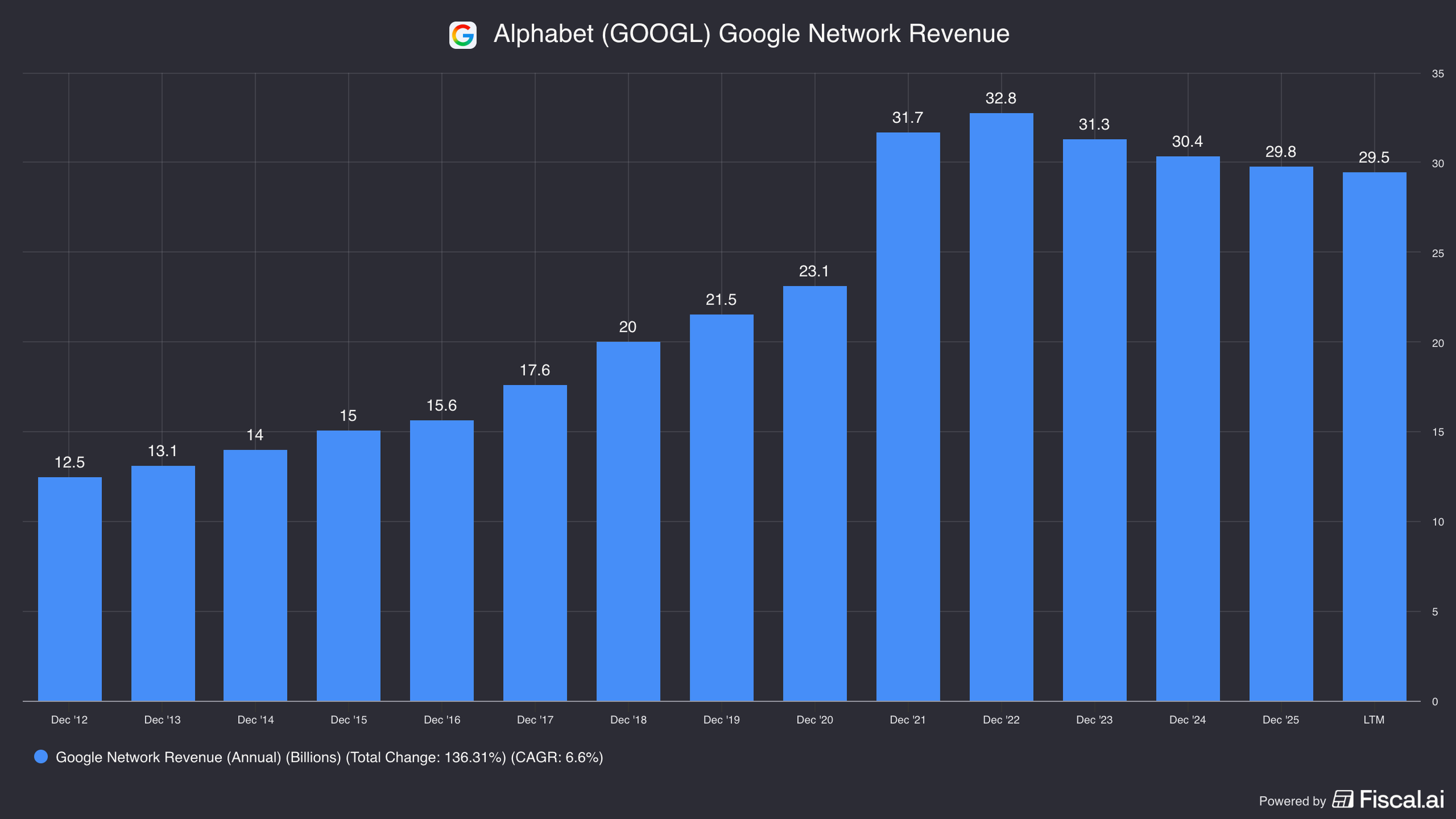Click the Dec '22 x-axis label
The image size is (1456, 819).
point(1001,720)
